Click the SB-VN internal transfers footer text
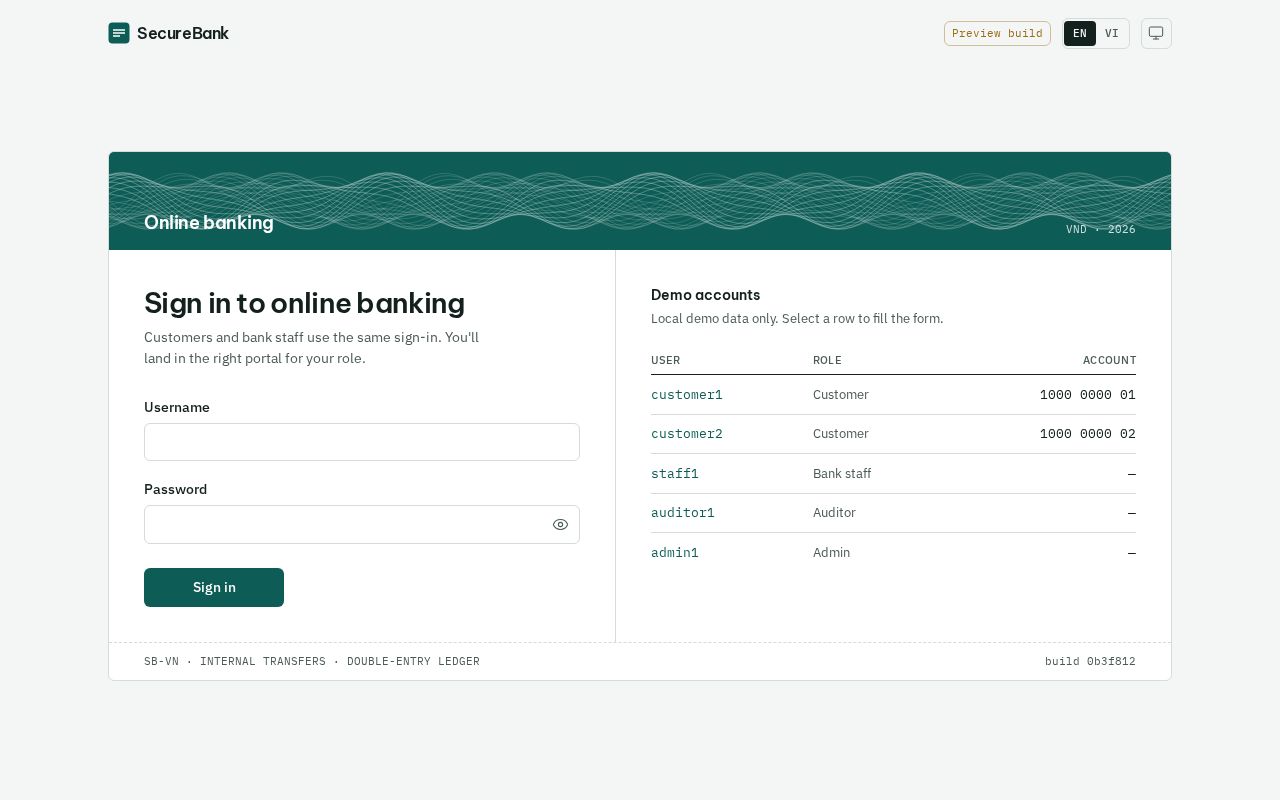Viewport: 1280px width, 800px height. click(x=312, y=662)
